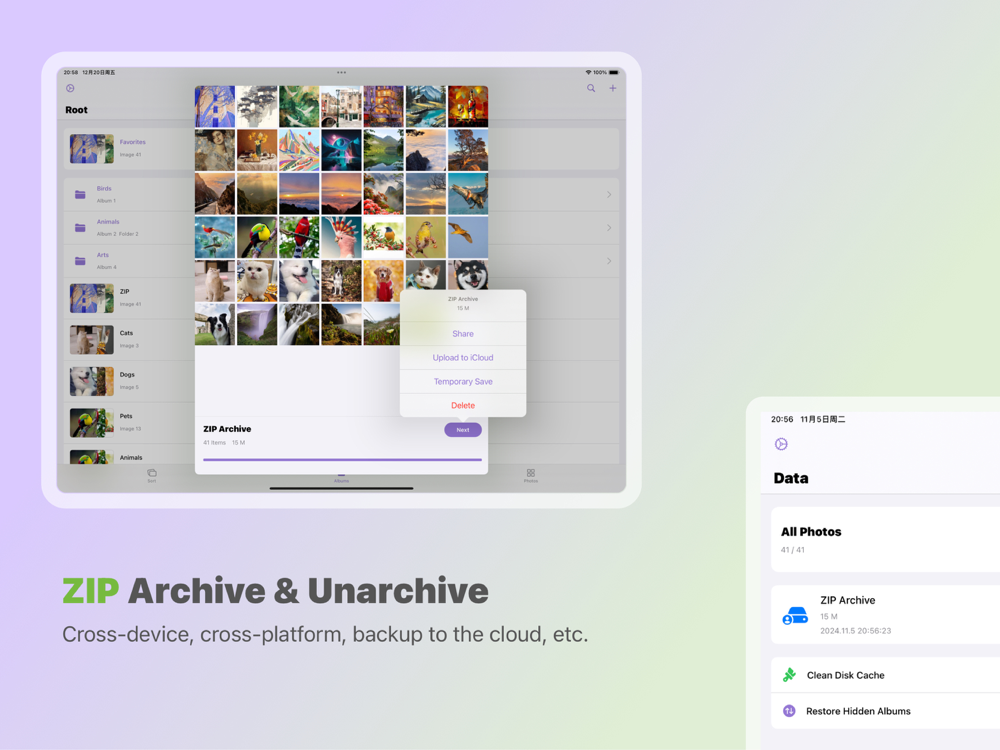Open the Dogs album thumbnail
Screen dimensions: 1000x750
pos(92,381)
